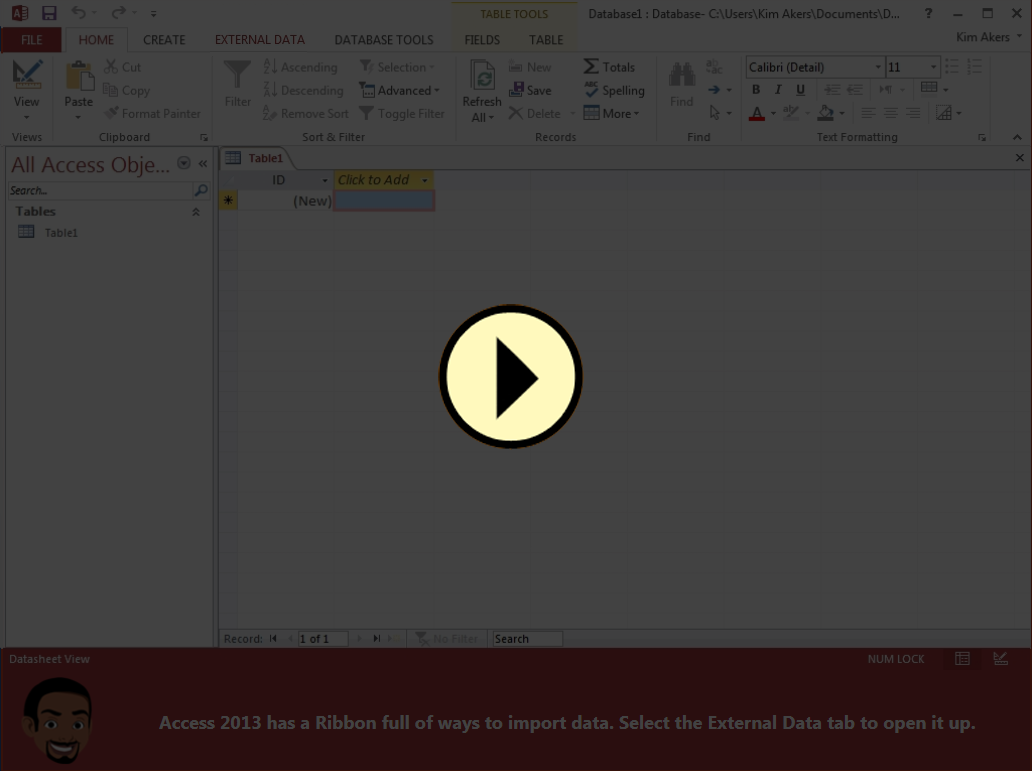The height and width of the screenshot is (771, 1032).
Task: Align text left
Action: pos(868,113)
